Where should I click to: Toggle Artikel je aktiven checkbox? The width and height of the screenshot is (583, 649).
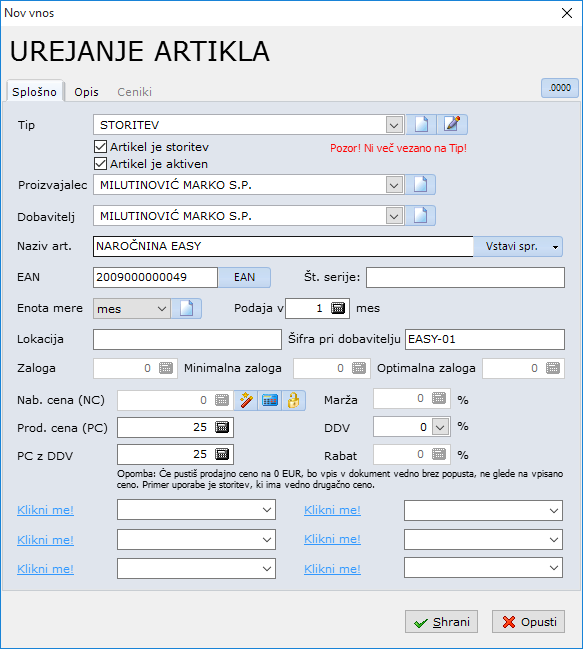click(x=101, y=163)
